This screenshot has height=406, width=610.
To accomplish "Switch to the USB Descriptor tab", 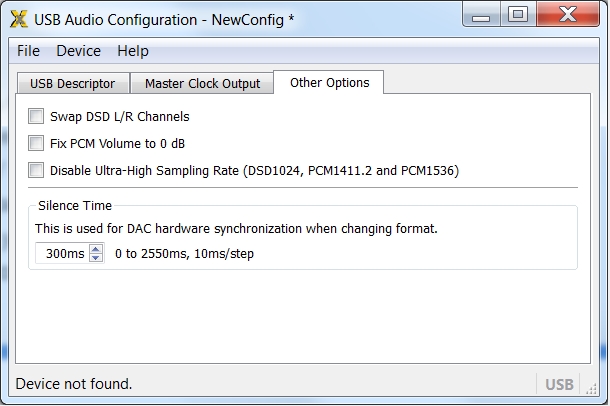I will pyautogui.click(x=72, y=84).
